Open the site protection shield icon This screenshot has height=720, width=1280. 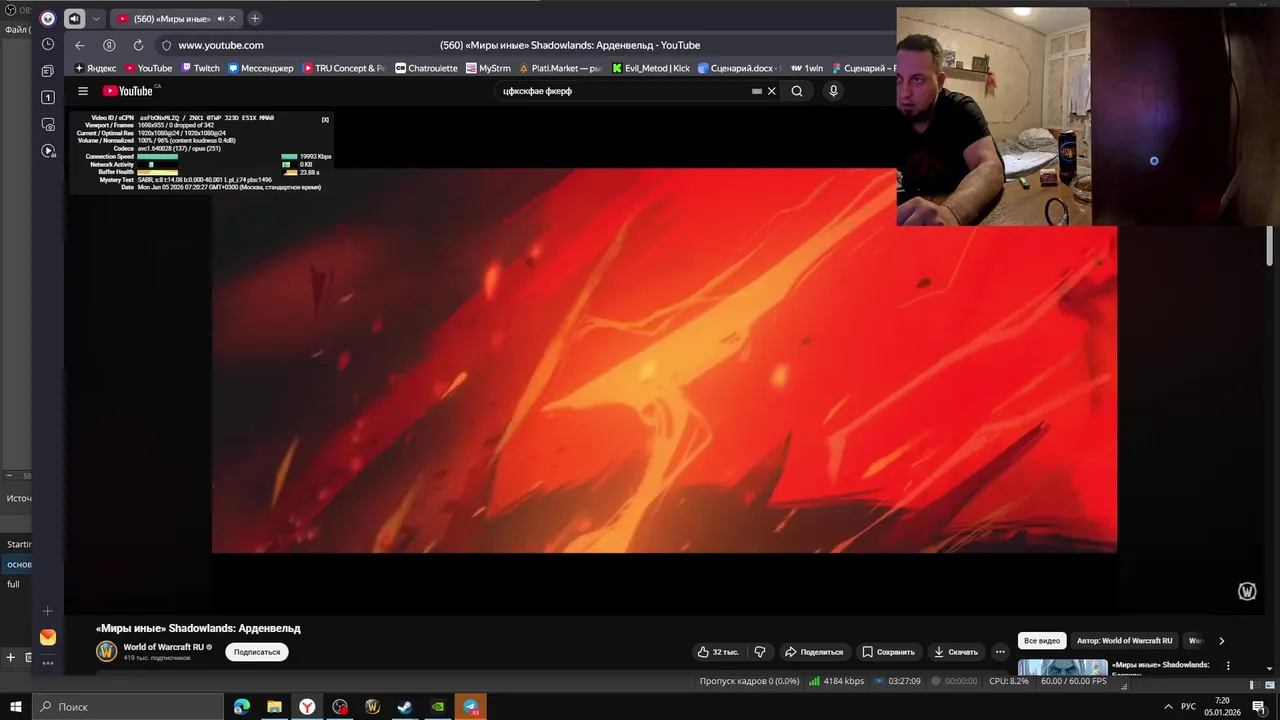click(x=167, y=45)
